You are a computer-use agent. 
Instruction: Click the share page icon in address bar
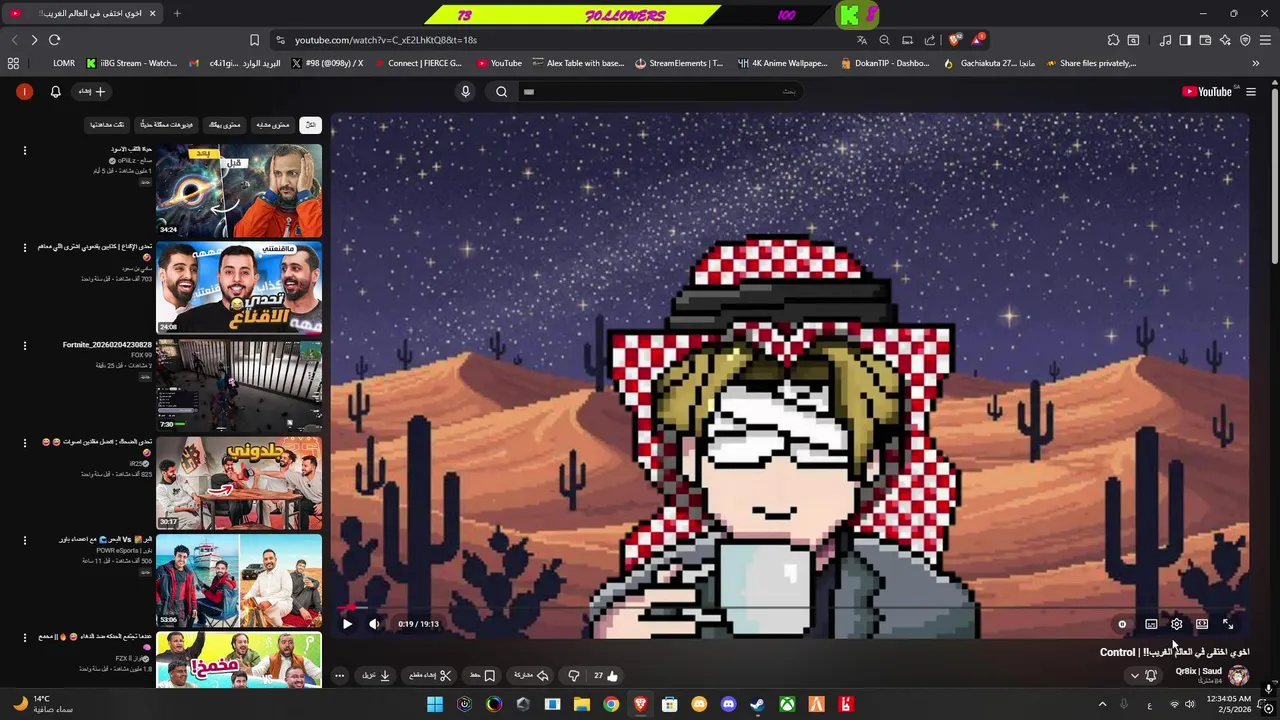coord(930,40)
